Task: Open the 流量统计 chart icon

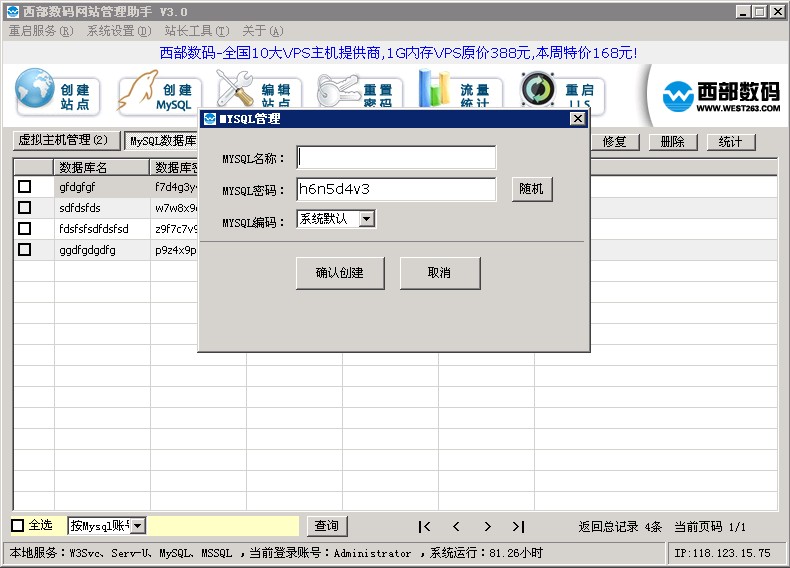Action: 436,91
